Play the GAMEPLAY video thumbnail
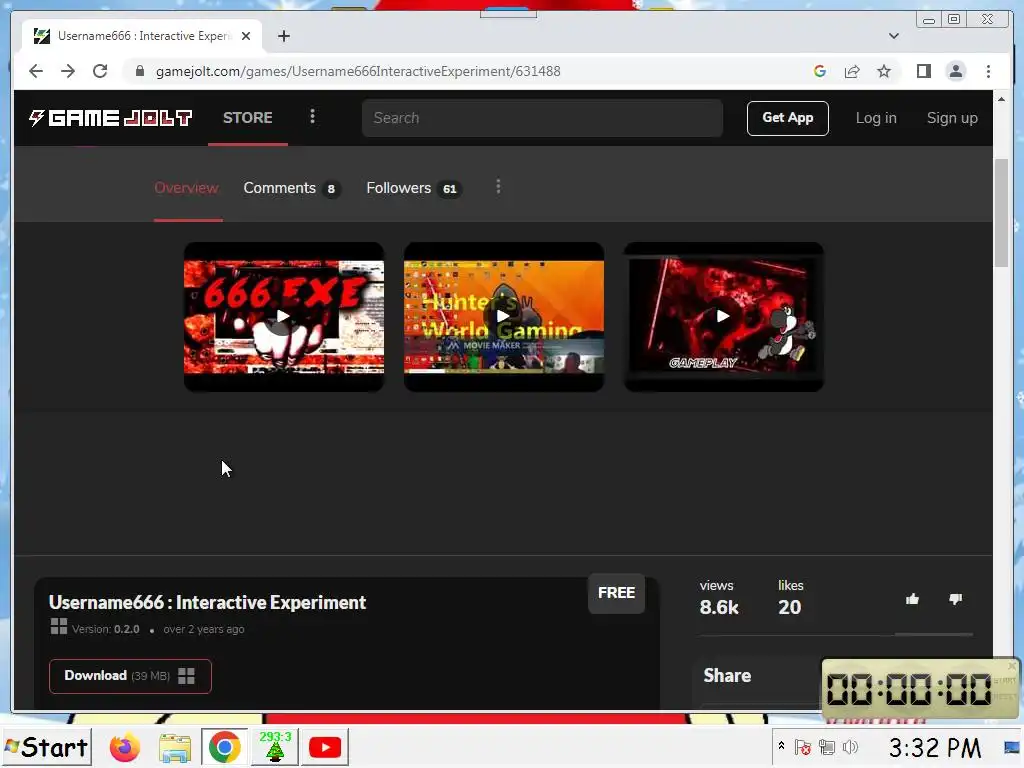This screenshot has width=1024, height=768. (x=724, y=317)
